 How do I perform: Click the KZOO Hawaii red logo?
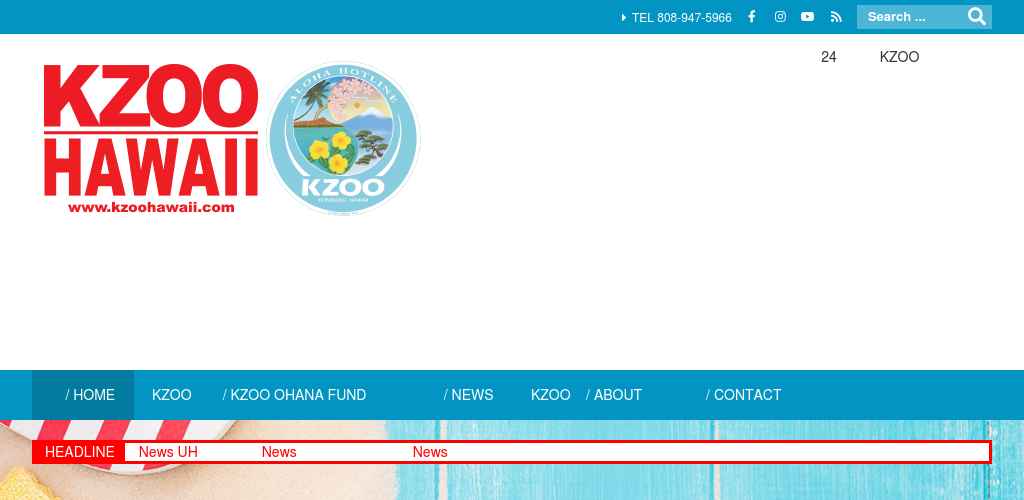point(151,138)
